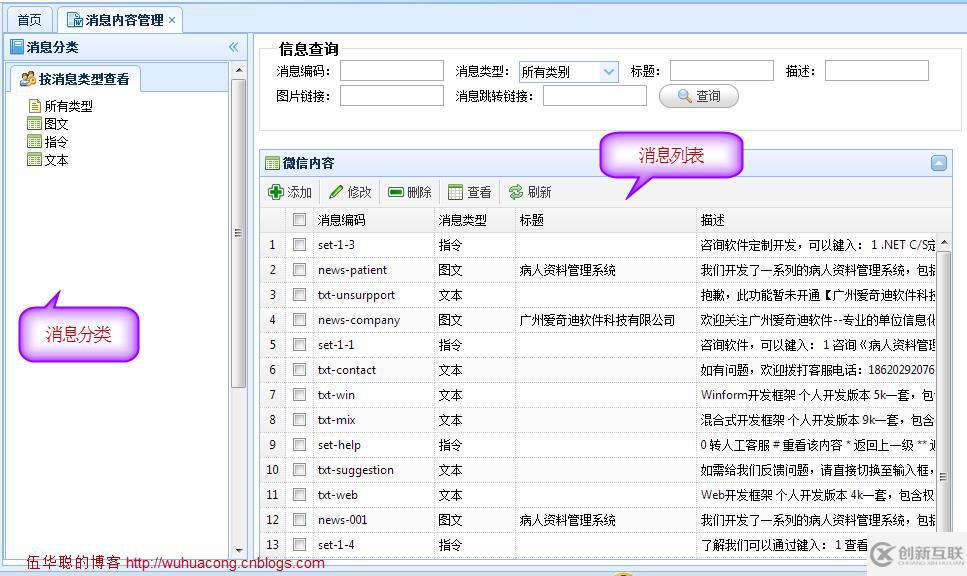Click the 刷新 button label
Image resolution: width=967 pixels, height=576 pixels.
point(539,192)
